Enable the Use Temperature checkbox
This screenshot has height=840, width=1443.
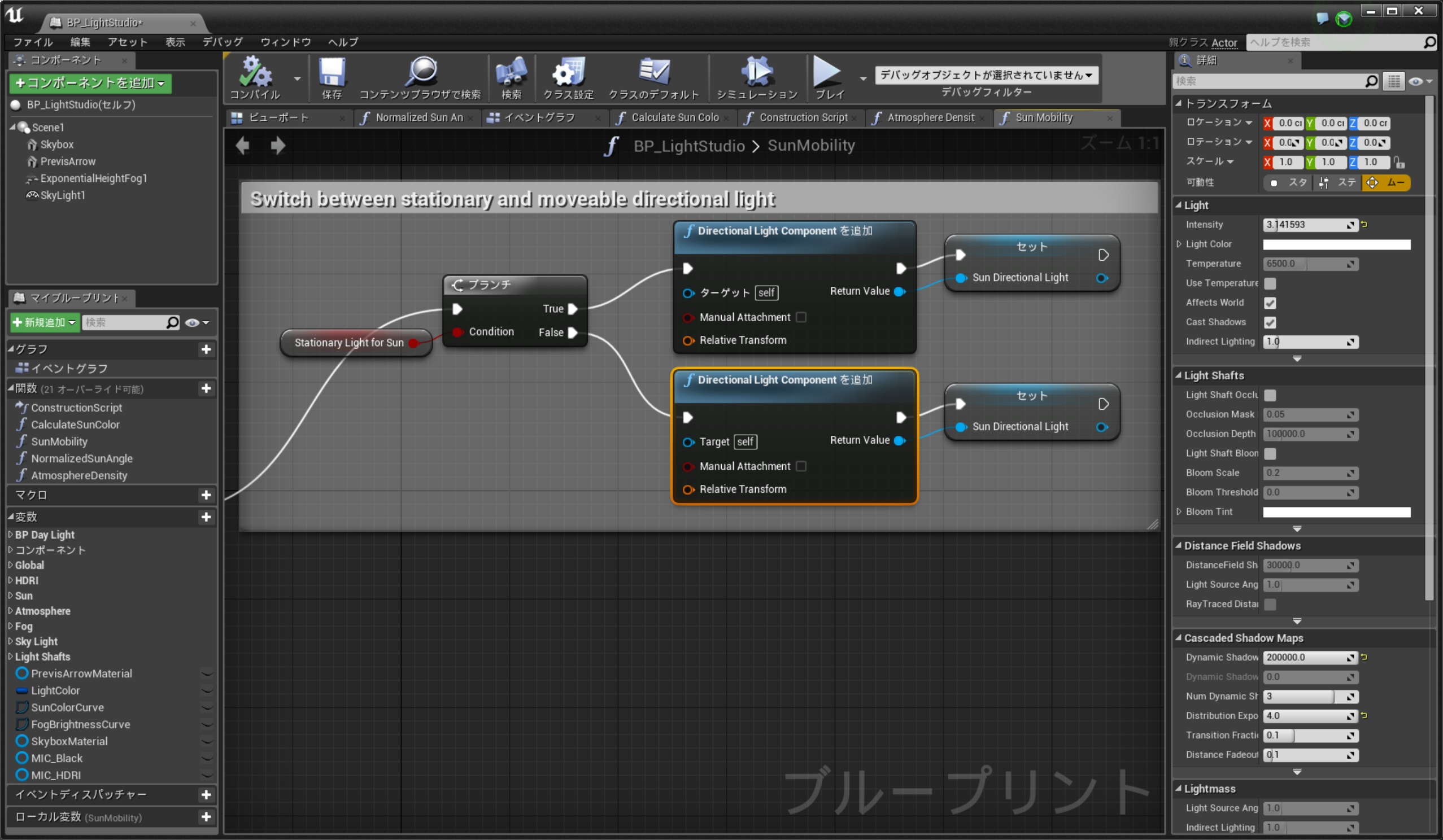coord(1270,283)
